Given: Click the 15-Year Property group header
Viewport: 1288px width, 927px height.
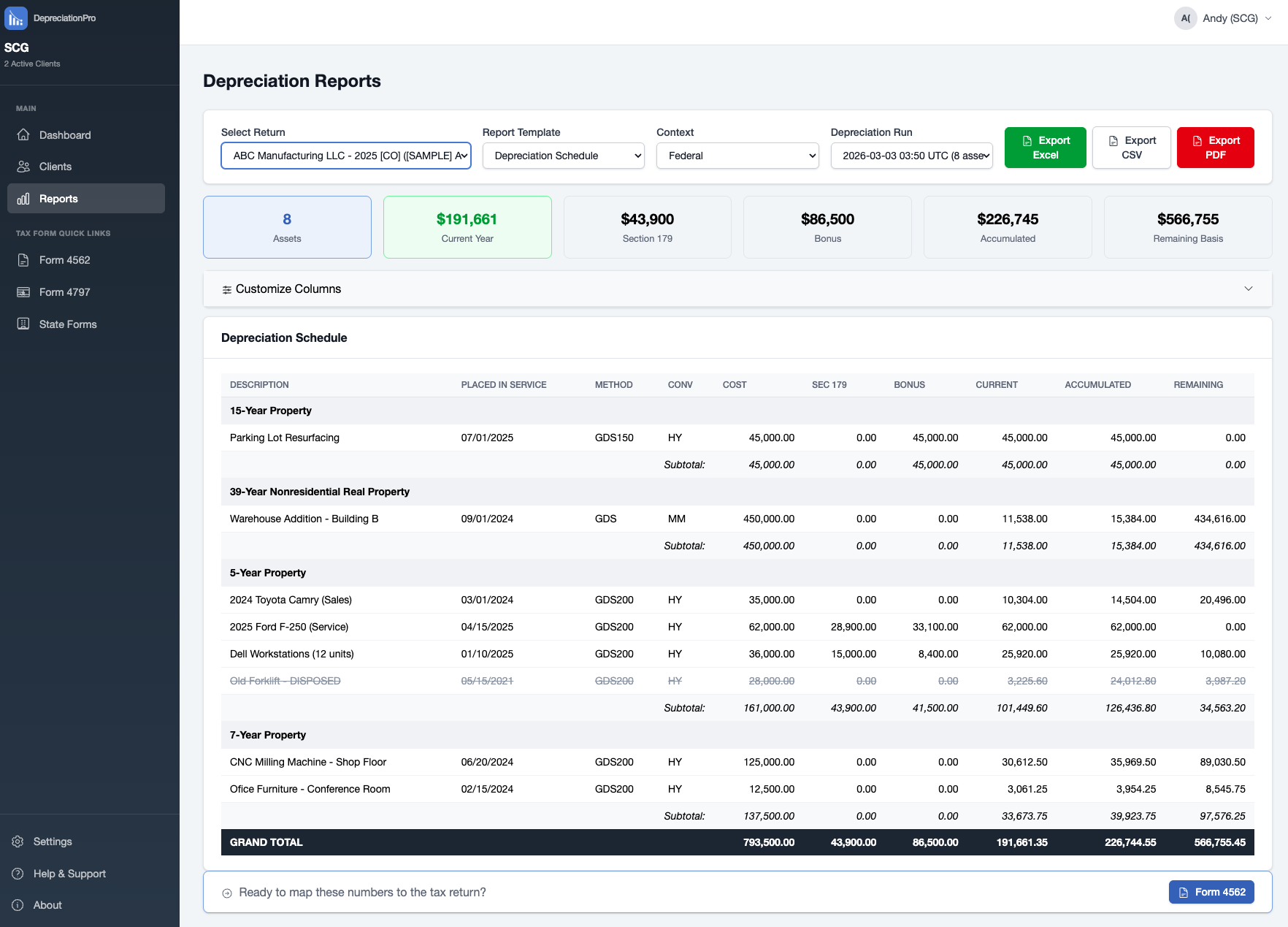Looking at the screenshot, I should coord(737,411).
